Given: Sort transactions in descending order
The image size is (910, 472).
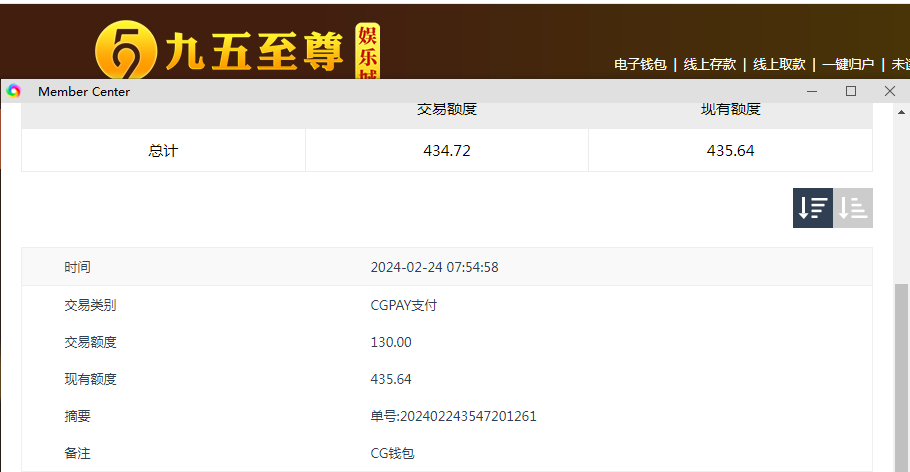Looking at the screenshot, I should [812, 208].
